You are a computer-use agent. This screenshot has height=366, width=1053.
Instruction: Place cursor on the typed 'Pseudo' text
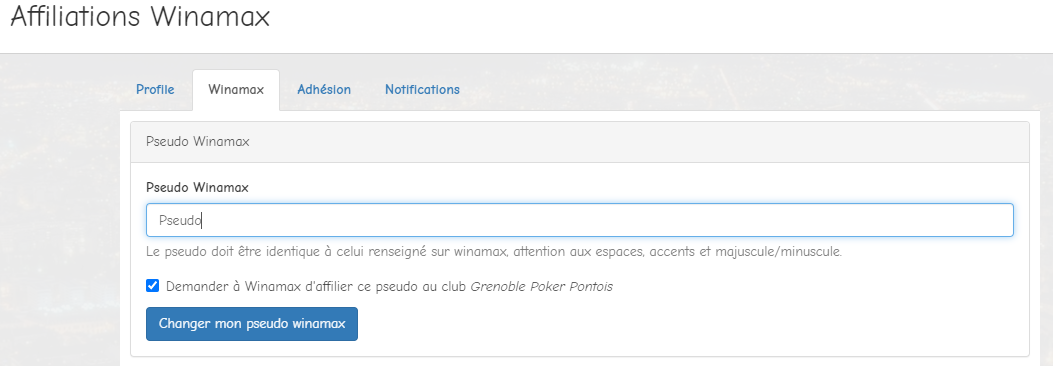(180, 220)
